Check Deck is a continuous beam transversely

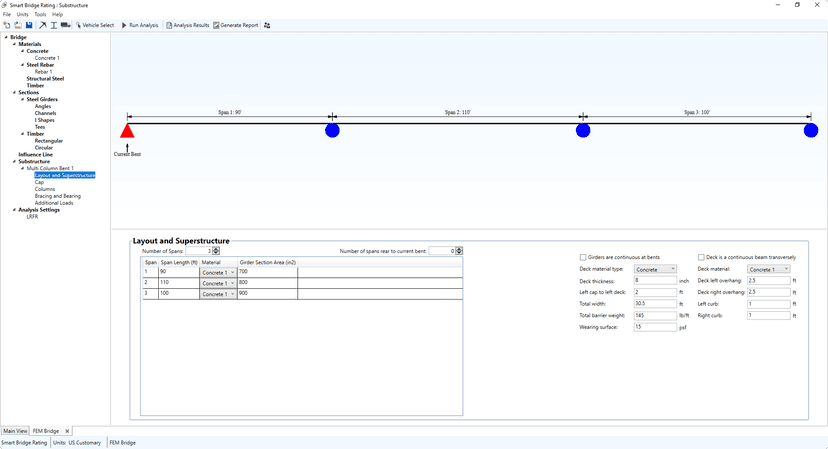pyautogui.click(x=701, y=257)
